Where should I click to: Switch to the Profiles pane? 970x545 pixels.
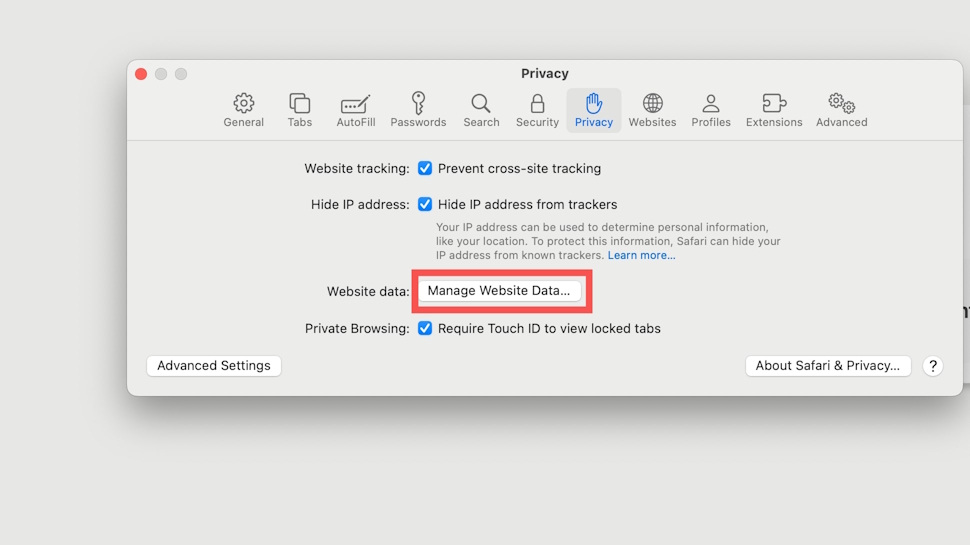pos(711,110)
